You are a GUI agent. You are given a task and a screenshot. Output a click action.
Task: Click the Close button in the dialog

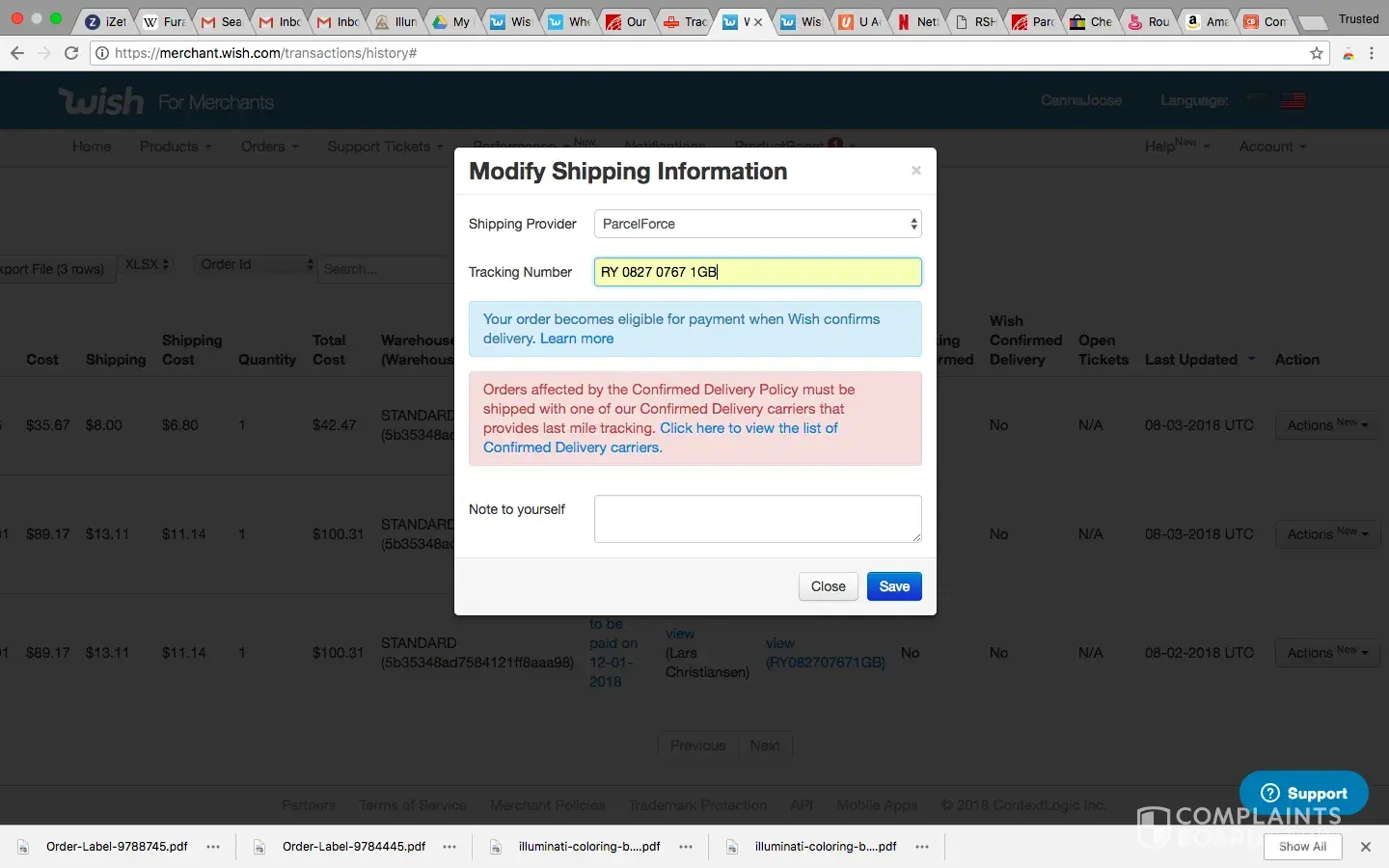(828, 586)
